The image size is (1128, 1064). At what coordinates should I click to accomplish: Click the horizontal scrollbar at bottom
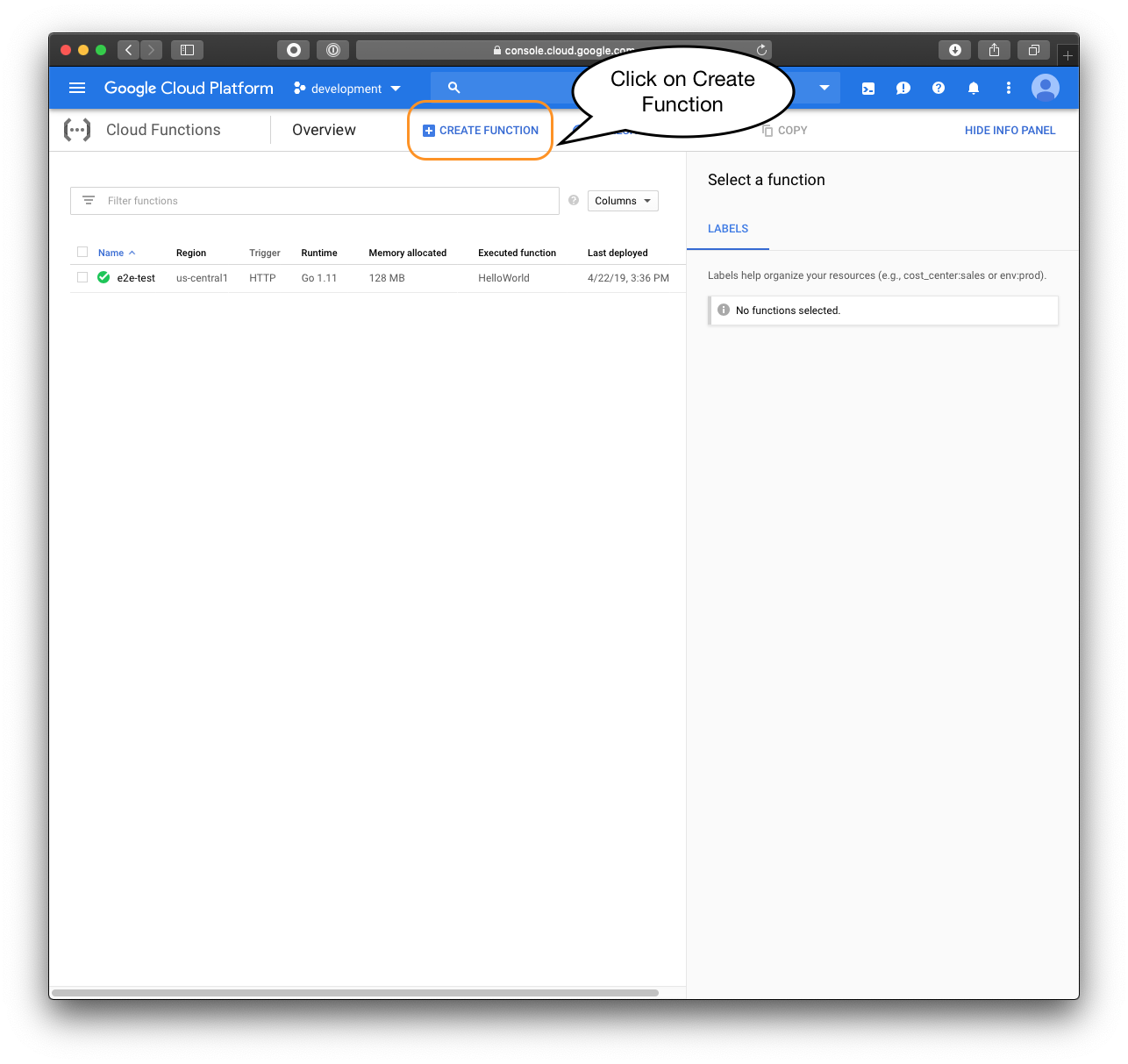tap(354, 993)
